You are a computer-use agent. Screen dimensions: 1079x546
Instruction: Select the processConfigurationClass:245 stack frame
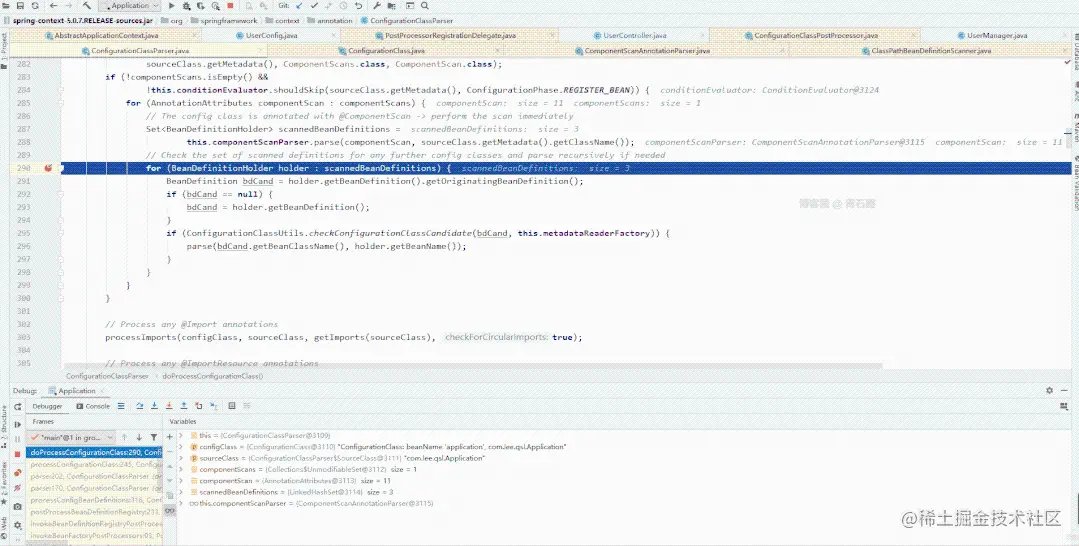[x=95, y=465]
